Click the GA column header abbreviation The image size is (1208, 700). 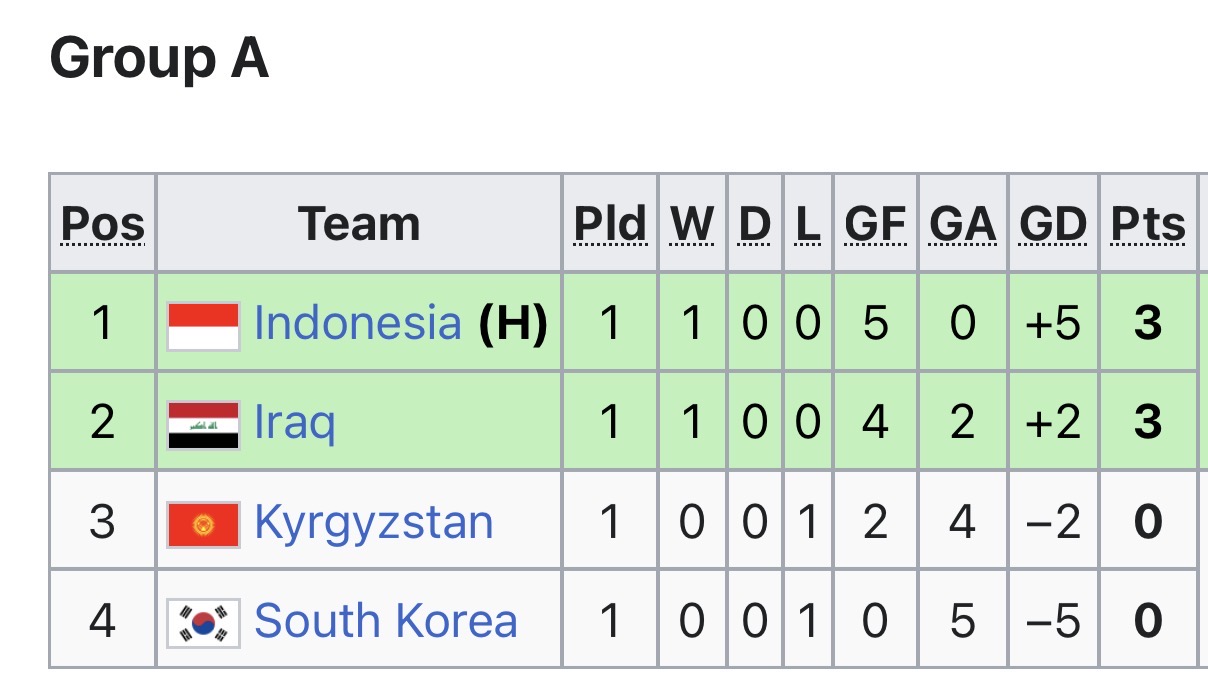963,224
